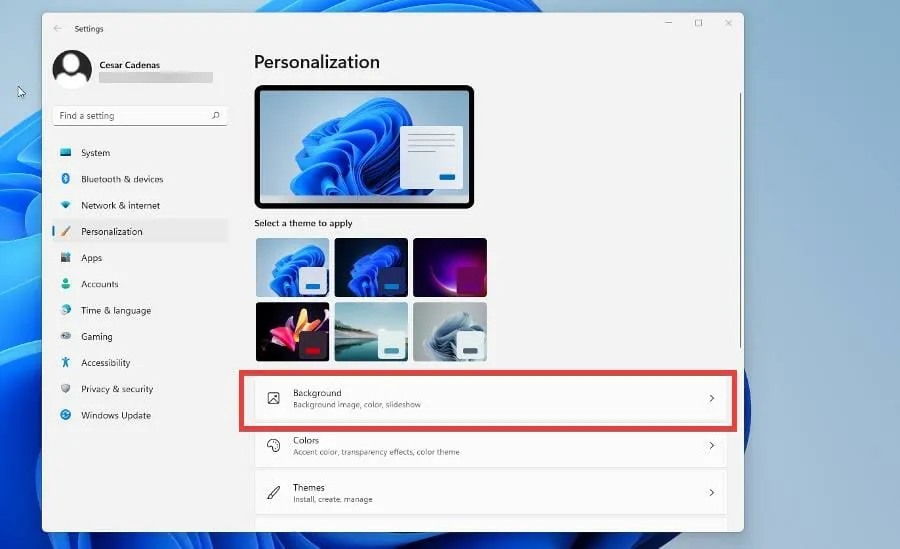
Task: Apply the purple glow dark theme
Action: [x=450, y=267]
